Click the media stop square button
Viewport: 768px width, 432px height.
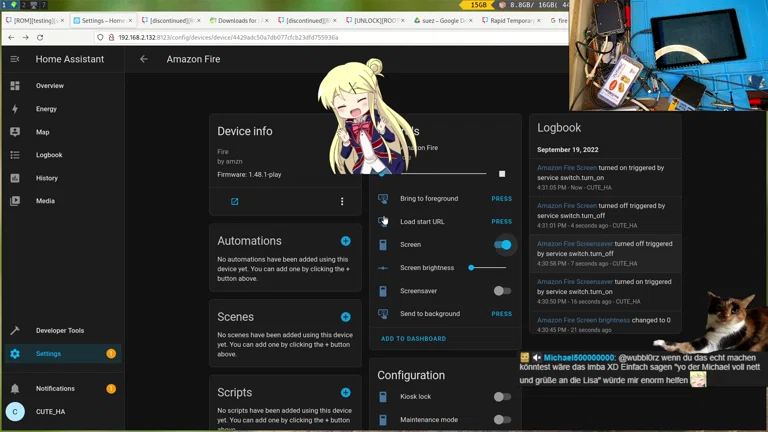click(x=502, y=174)
